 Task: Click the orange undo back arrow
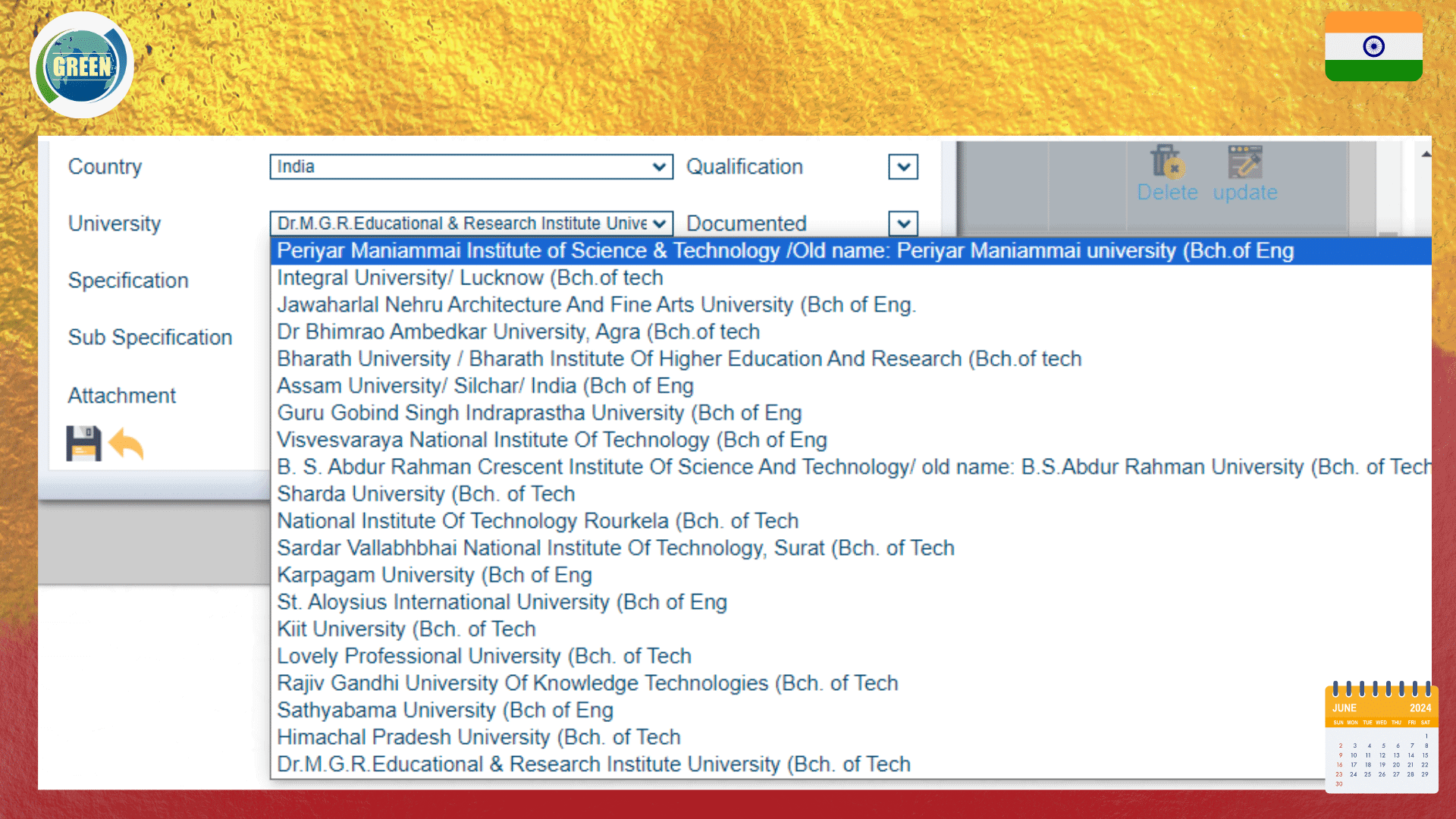point(126,444)
